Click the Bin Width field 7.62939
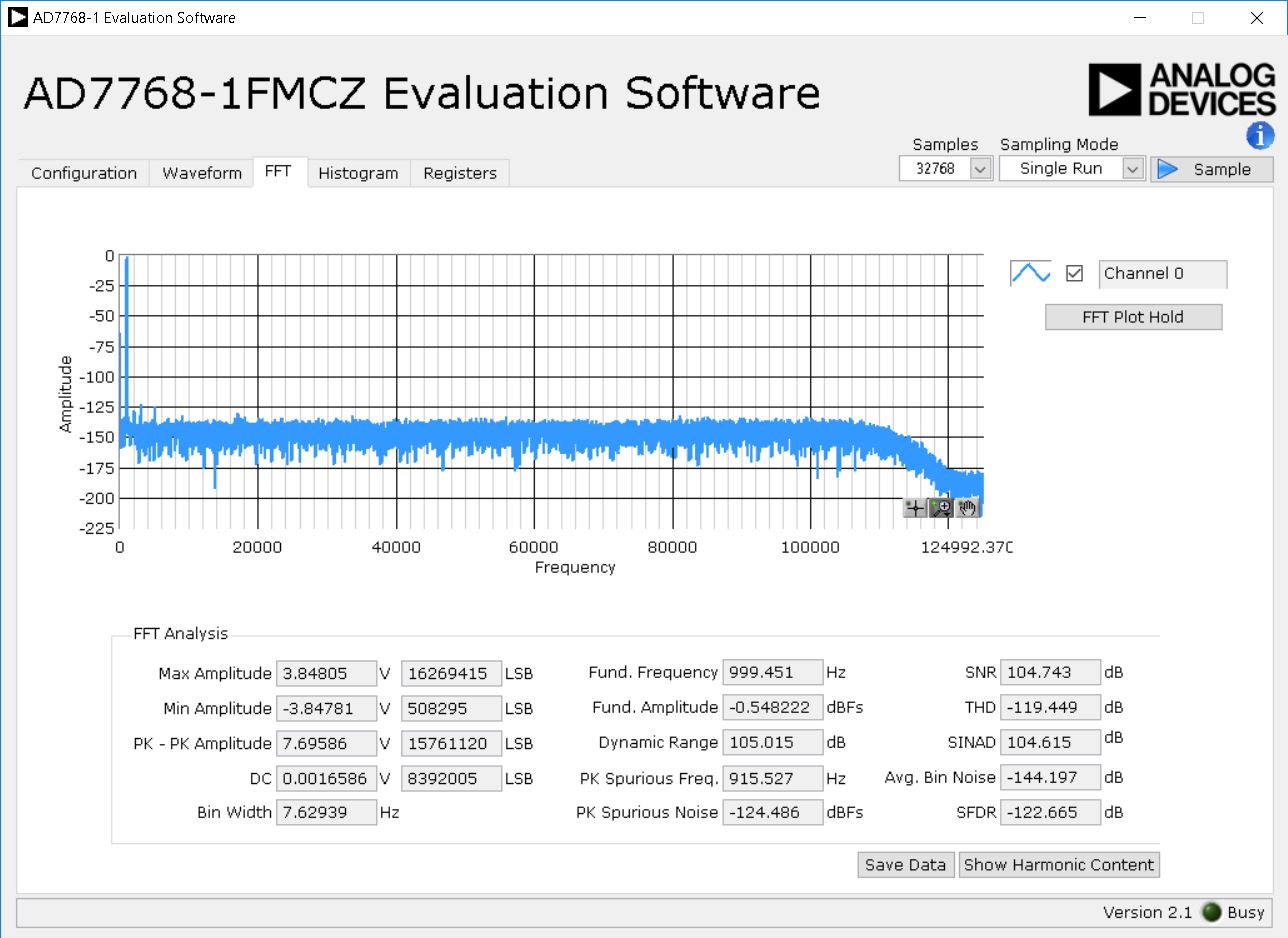The image size is (1288, 938). (x=327, y=812)
